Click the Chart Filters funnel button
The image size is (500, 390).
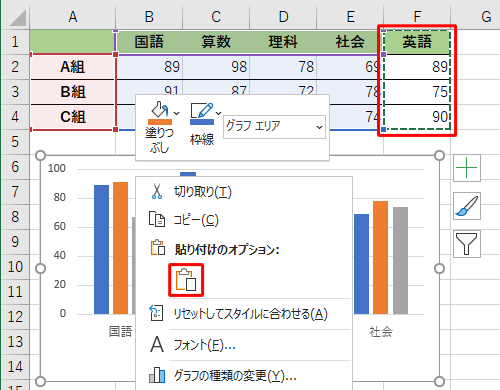[x=467, y=244]
